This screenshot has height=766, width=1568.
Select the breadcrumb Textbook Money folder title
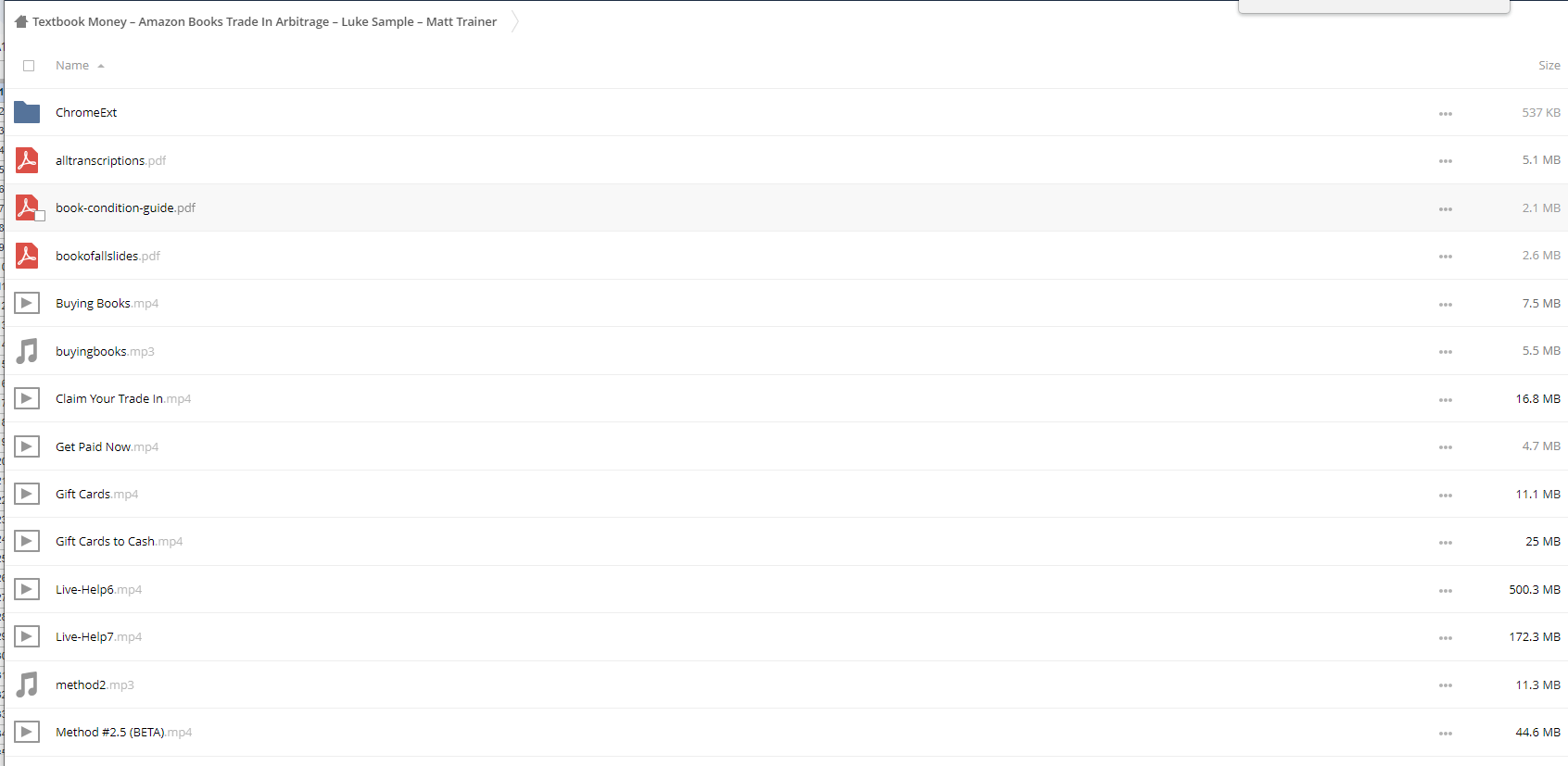point(264,21)
